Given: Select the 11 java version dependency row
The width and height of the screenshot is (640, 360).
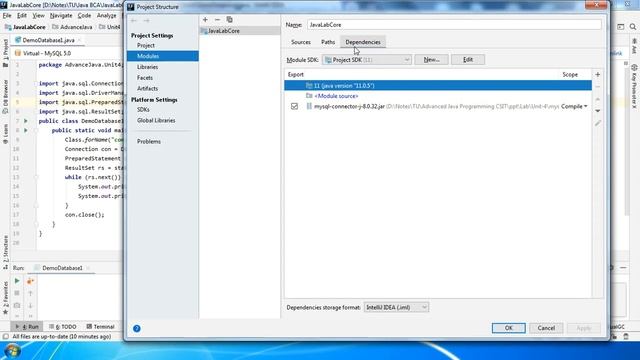Looking at the screenshot, I should [x=438, y=86].
